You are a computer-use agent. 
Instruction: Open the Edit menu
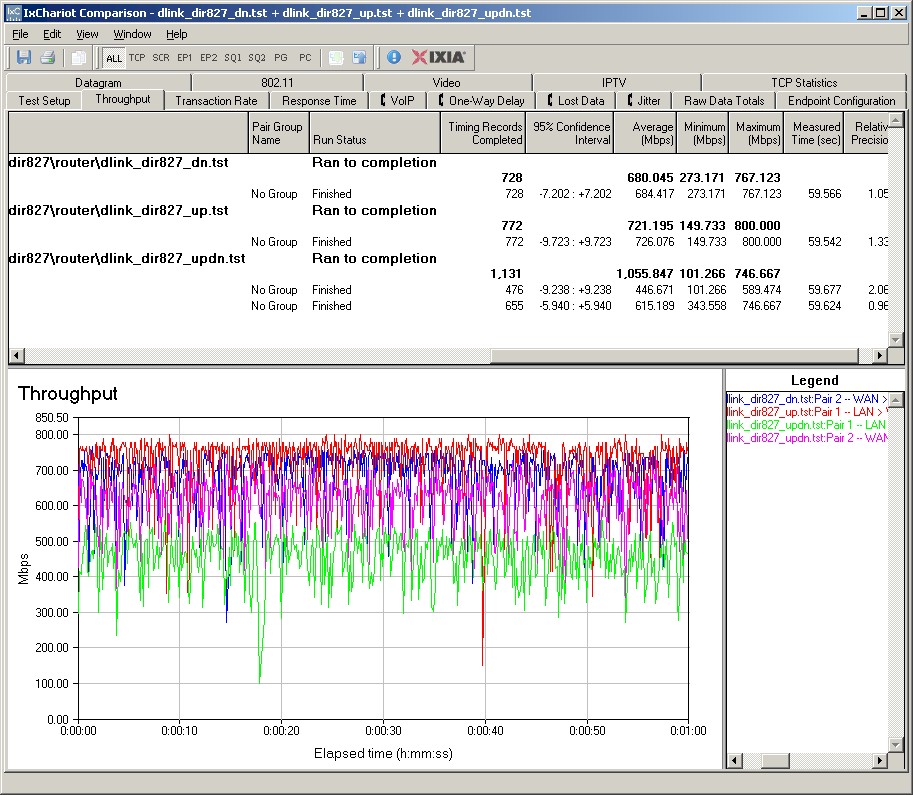[x=52, y=34]
